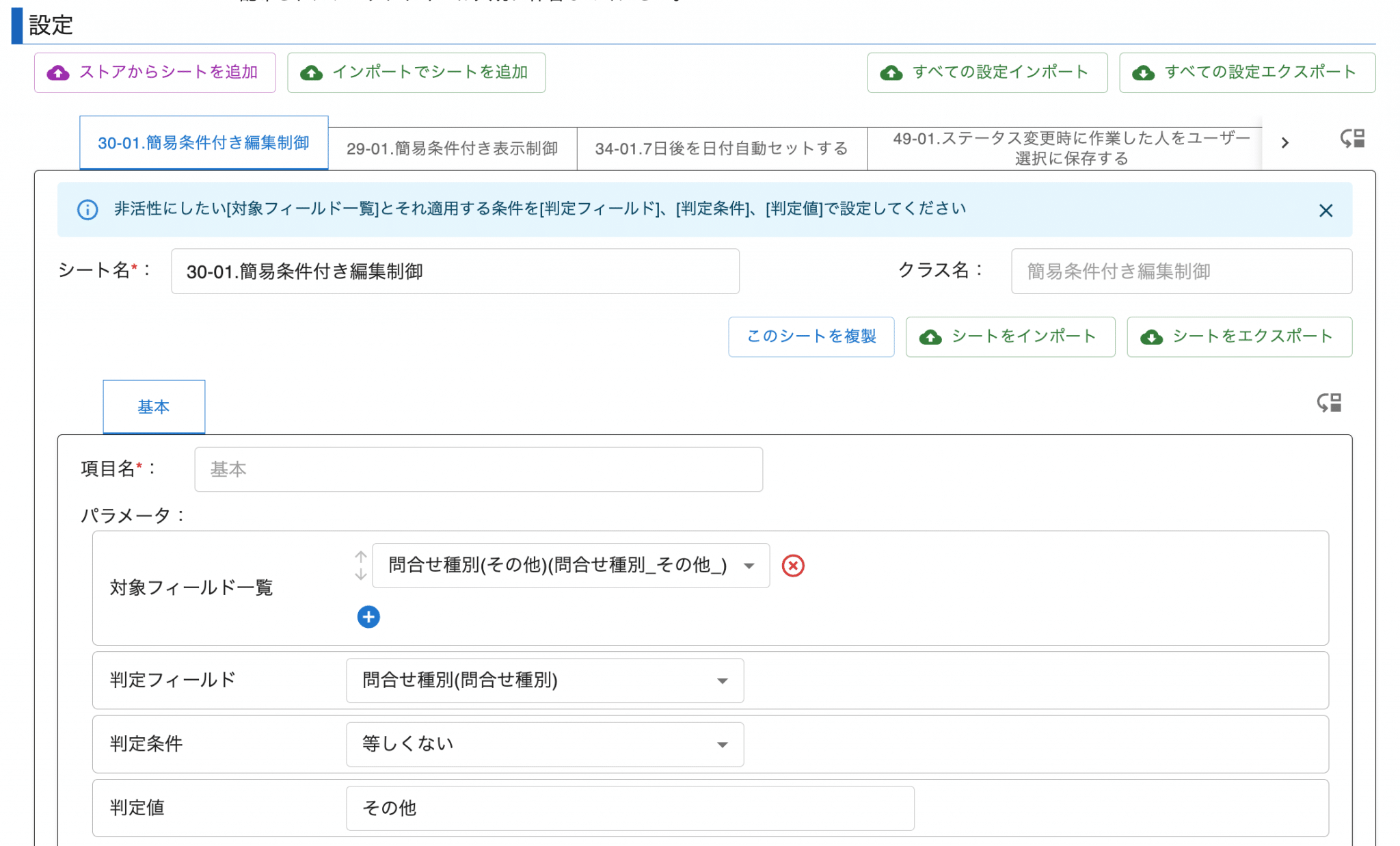The image size is (1400, 846).
Task: Click シートをエクスポート button
Action: (1239, 336)
